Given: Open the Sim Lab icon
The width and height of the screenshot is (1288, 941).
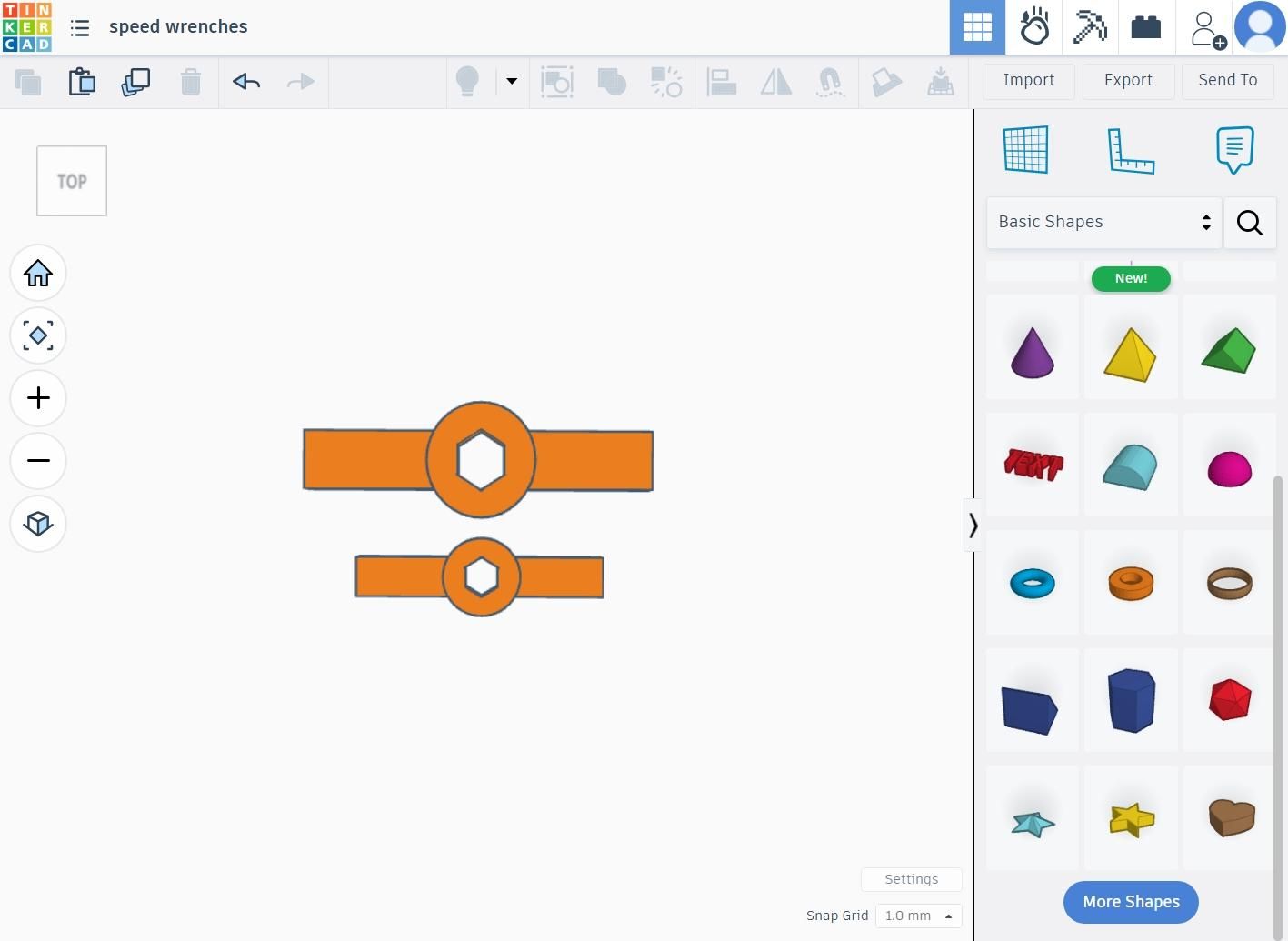Looking at the screenshot, I should tap(1033, 27).
